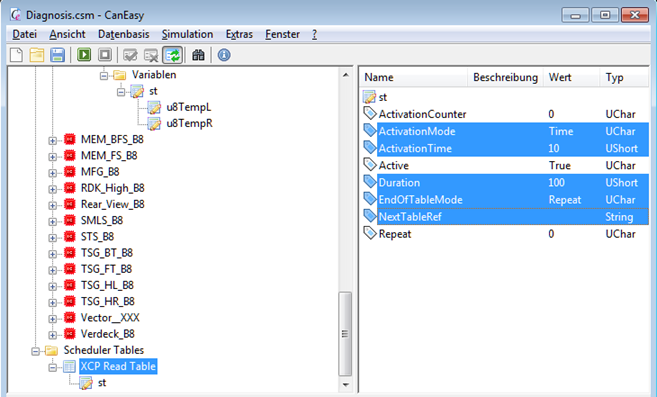Expand the RDK_High_B8 node
Screen dimensions: 657x397
[52, 189]
